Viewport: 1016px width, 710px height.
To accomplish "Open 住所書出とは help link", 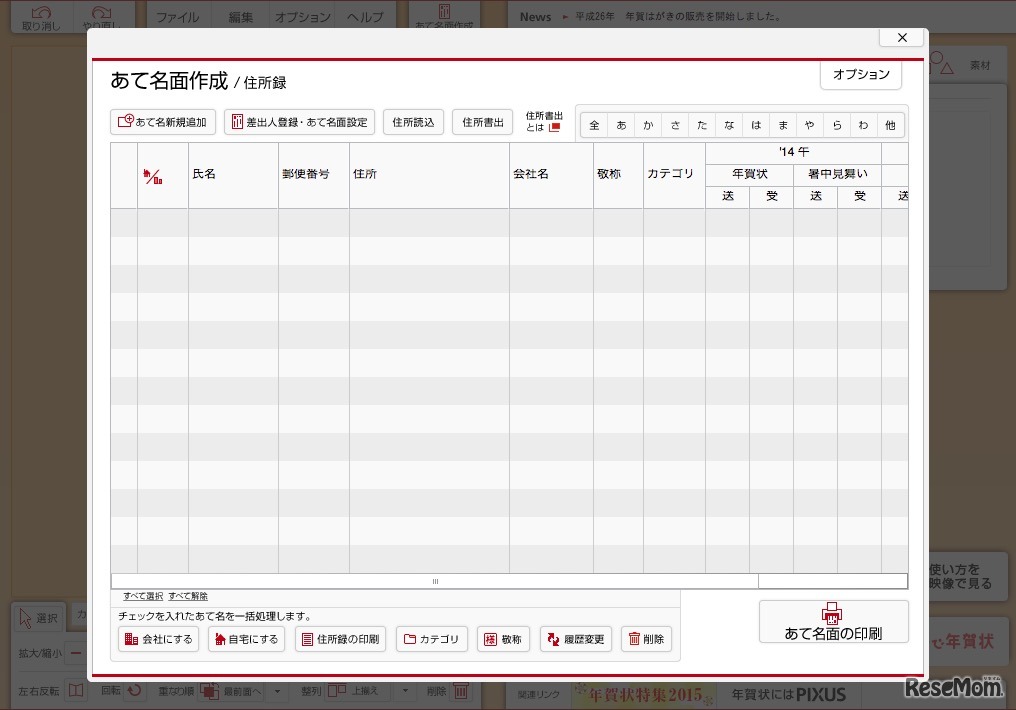I will 544,122.
